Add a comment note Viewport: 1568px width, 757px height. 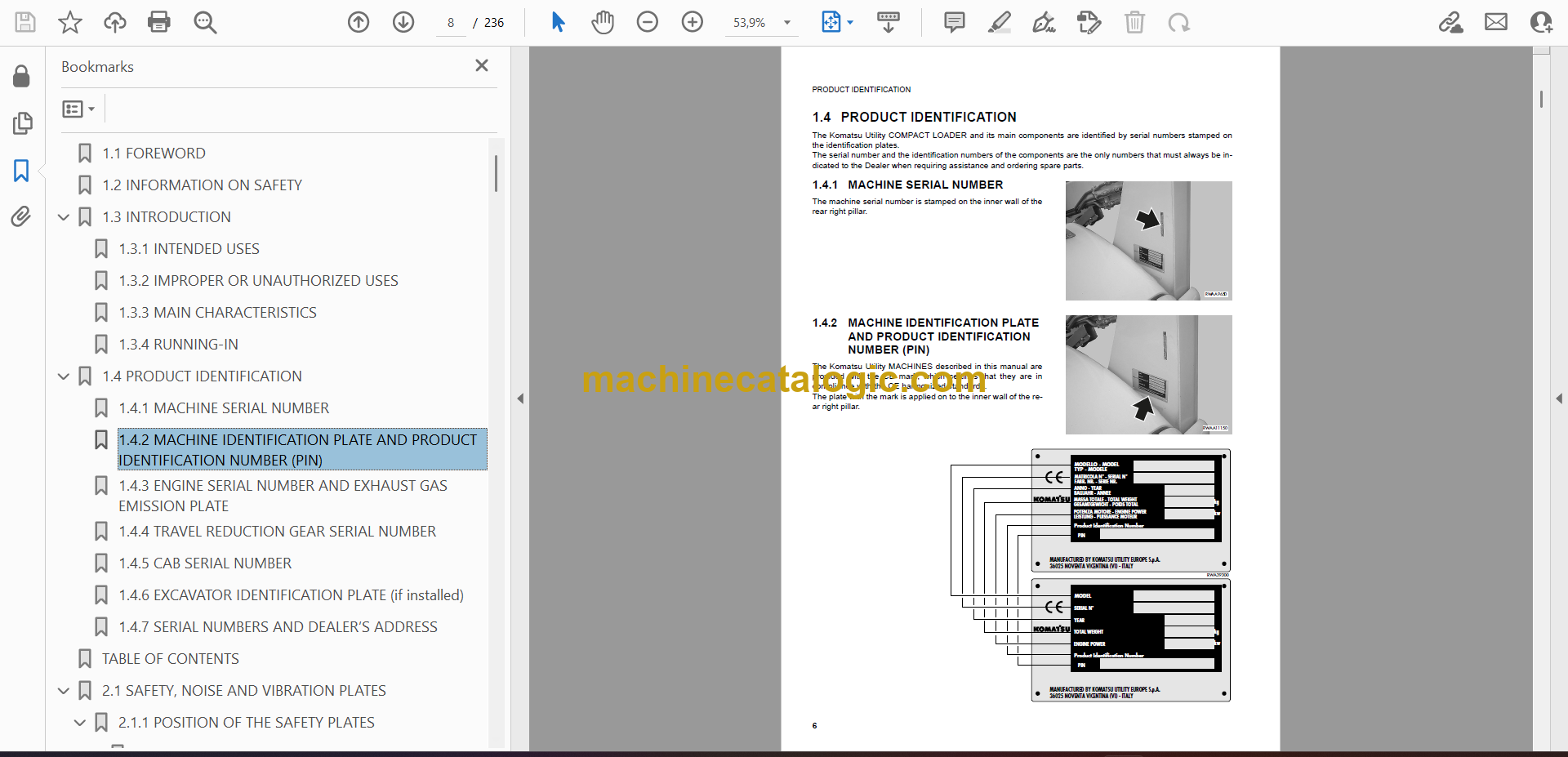tap(954, 22)
